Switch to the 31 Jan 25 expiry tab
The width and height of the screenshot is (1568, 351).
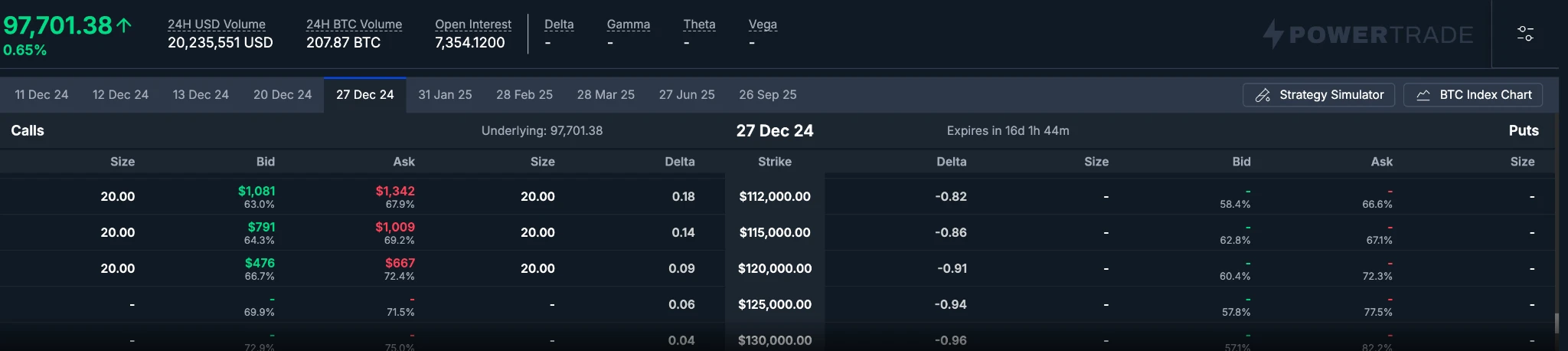coord(445,95)
